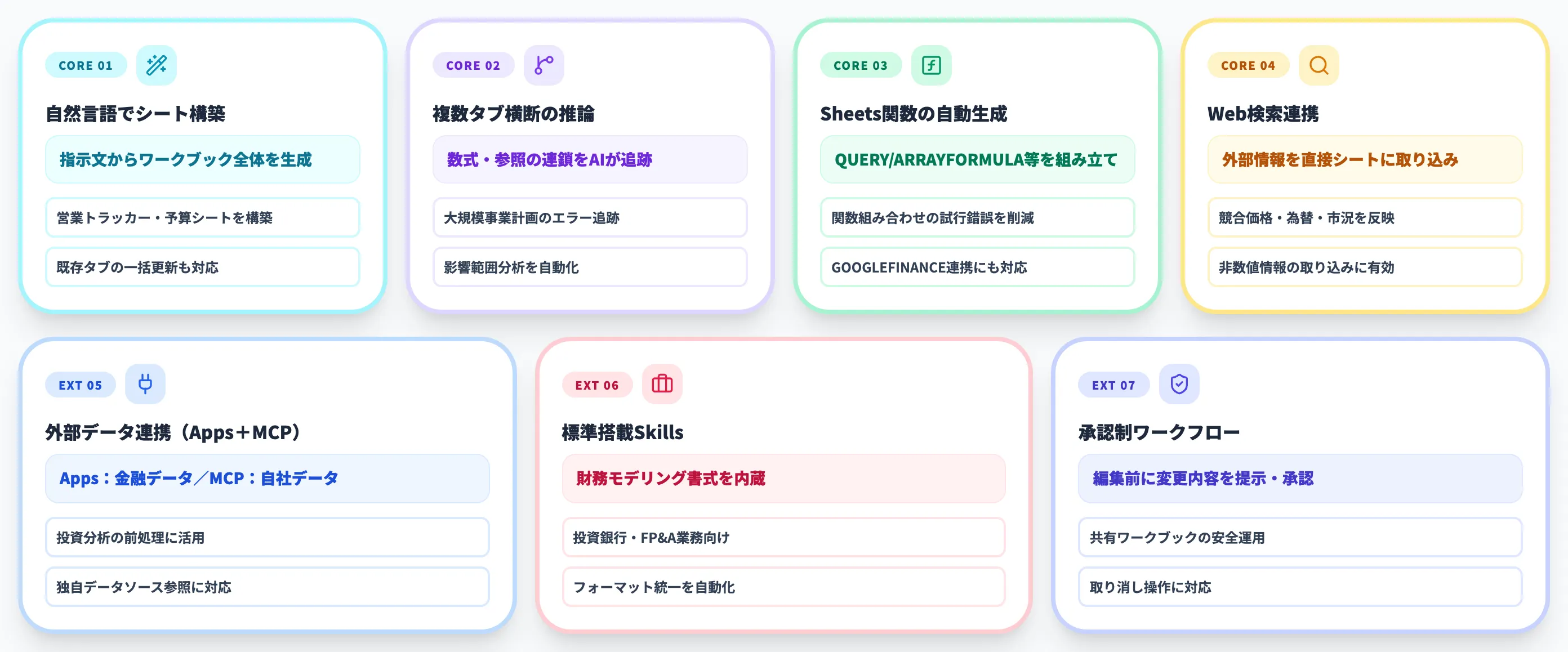Select the EXT 07 badge
Image resolution: width=1568 pixels, height=652 pixels.
point(1114,385)
